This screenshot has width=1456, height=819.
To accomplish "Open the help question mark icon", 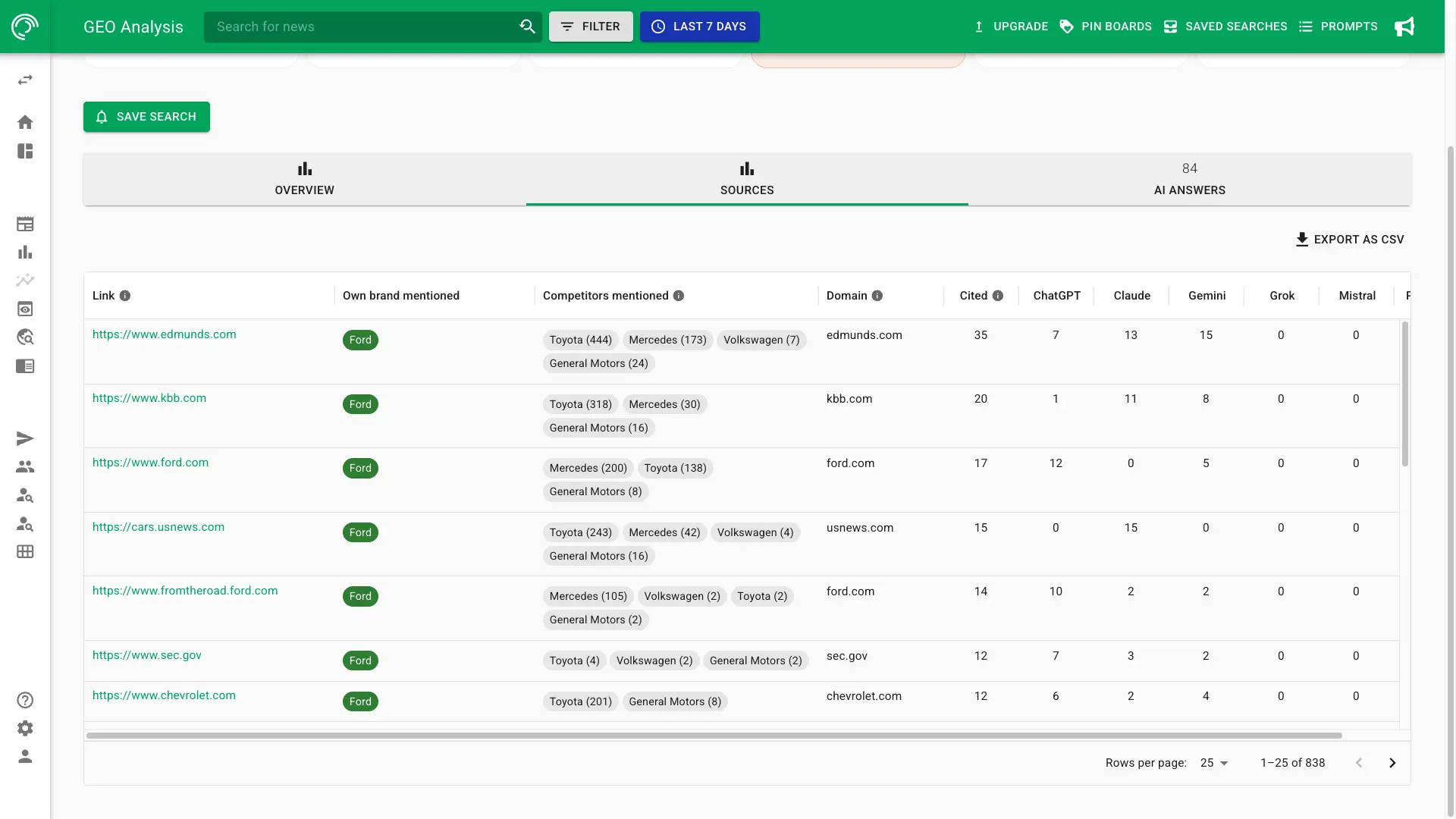I will tap(25, 700).
